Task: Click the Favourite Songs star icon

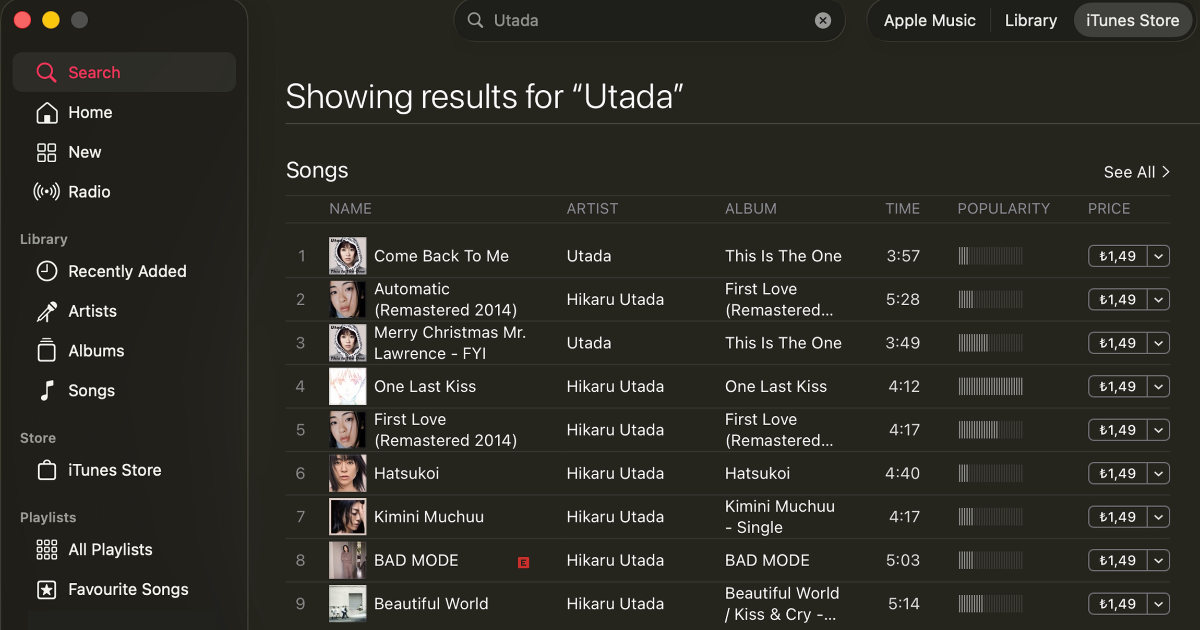Action: 46,590
